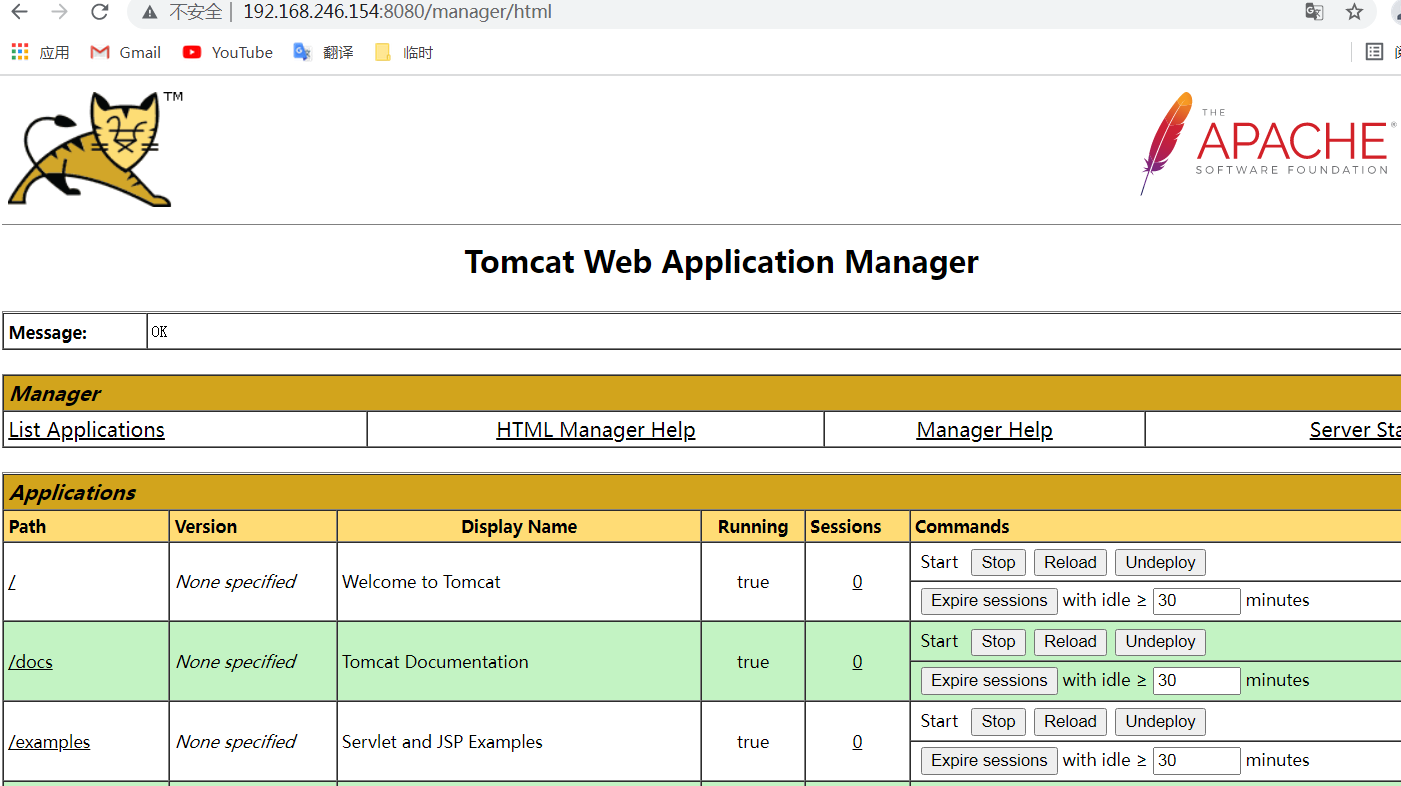Screen dimensions: 1401x786
Task: Open the YouTube bookmark
Action: (x=228, y=52)
